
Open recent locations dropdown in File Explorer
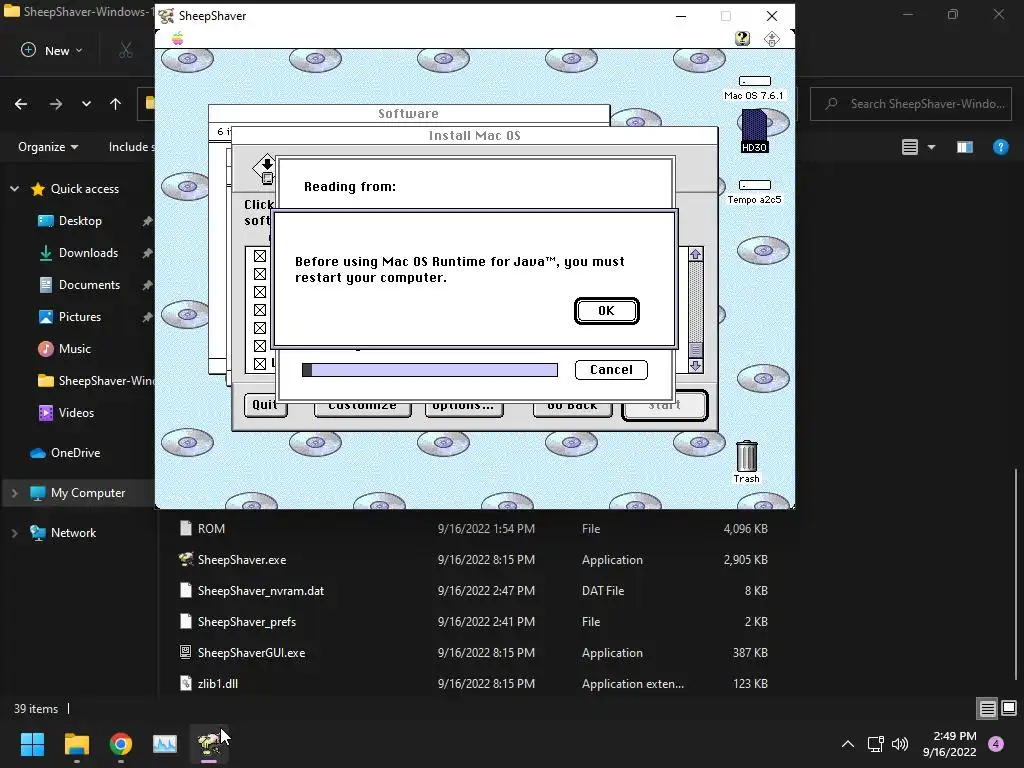[x=86, y=104]
